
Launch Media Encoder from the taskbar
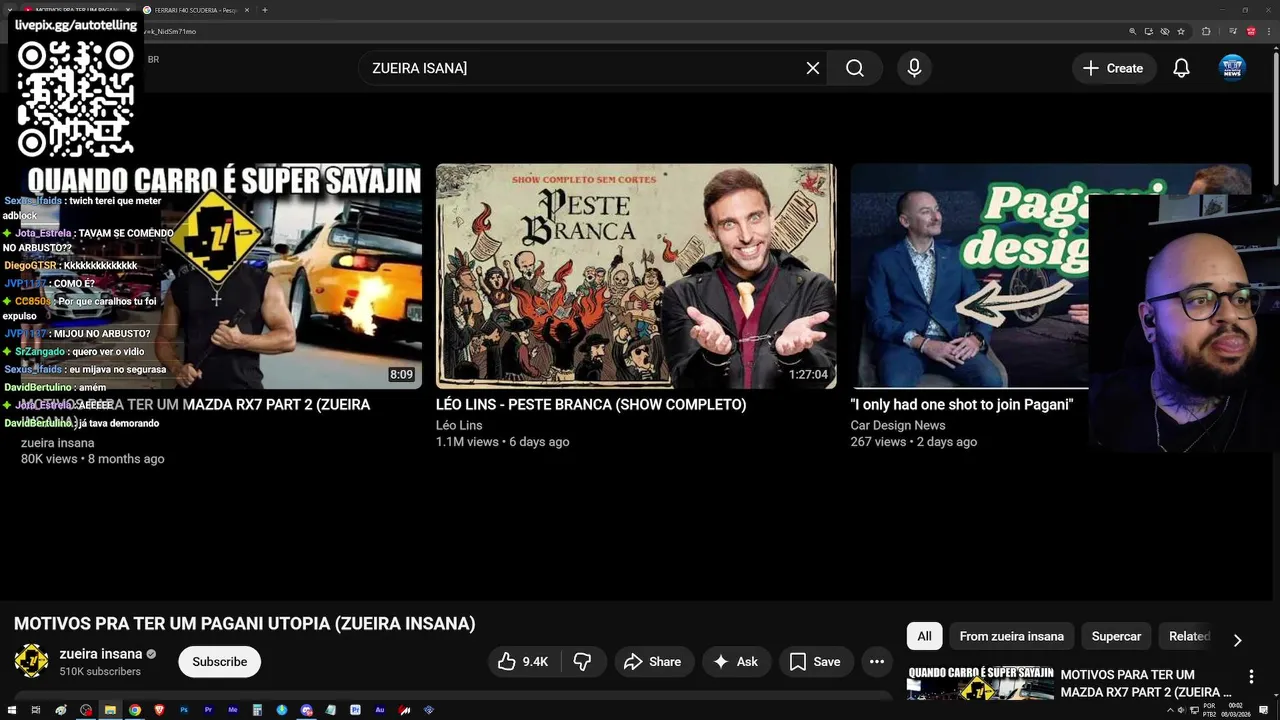(233, 710)
